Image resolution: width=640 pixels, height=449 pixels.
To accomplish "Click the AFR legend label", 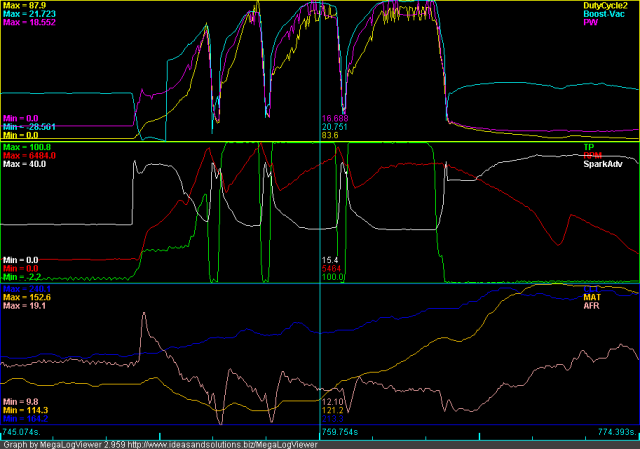I will point(626,305).
